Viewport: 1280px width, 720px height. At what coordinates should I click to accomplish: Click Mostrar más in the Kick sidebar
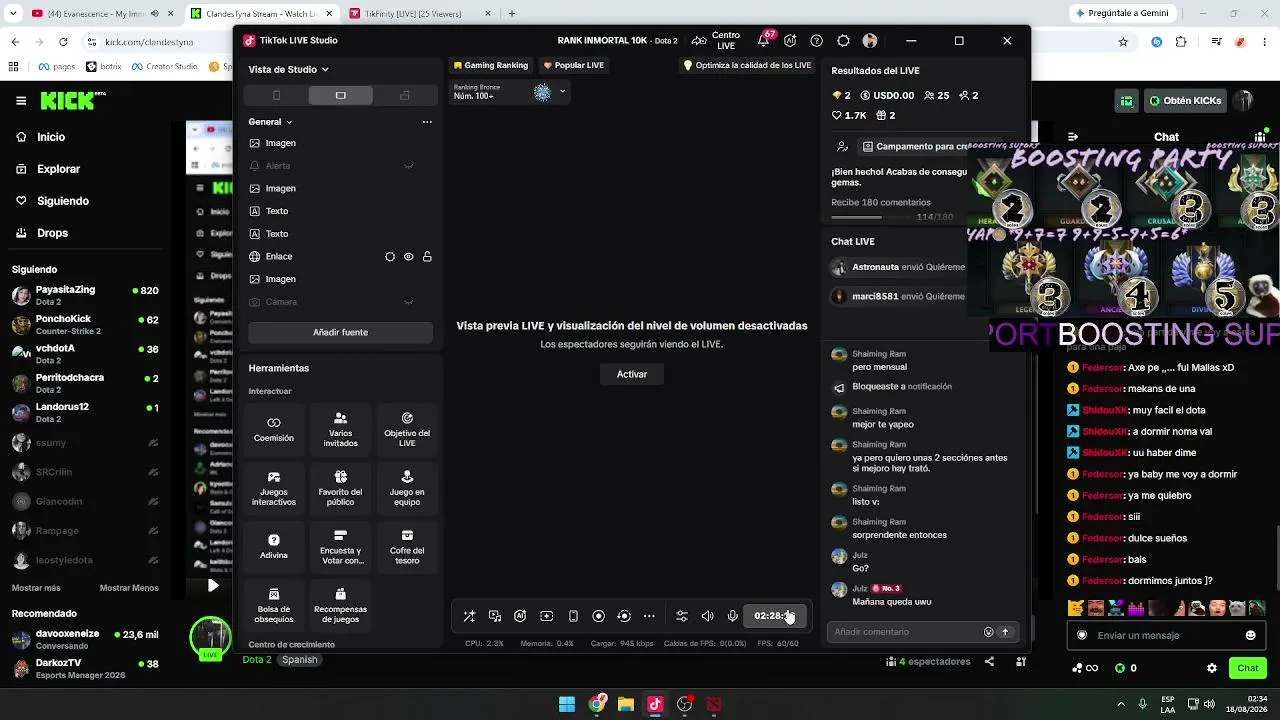click(36, 588)
